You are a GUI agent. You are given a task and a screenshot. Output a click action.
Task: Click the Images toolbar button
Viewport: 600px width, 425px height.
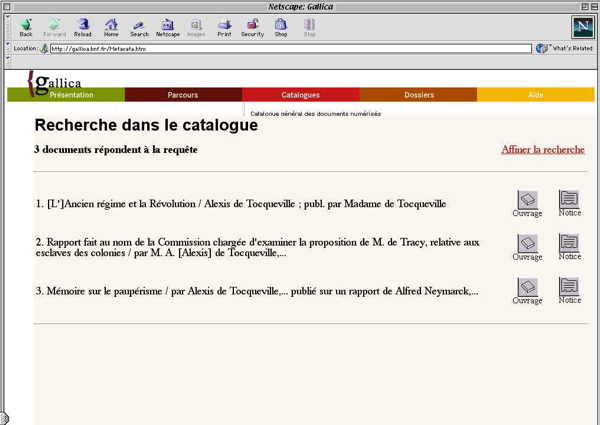[x=196, y=28]
